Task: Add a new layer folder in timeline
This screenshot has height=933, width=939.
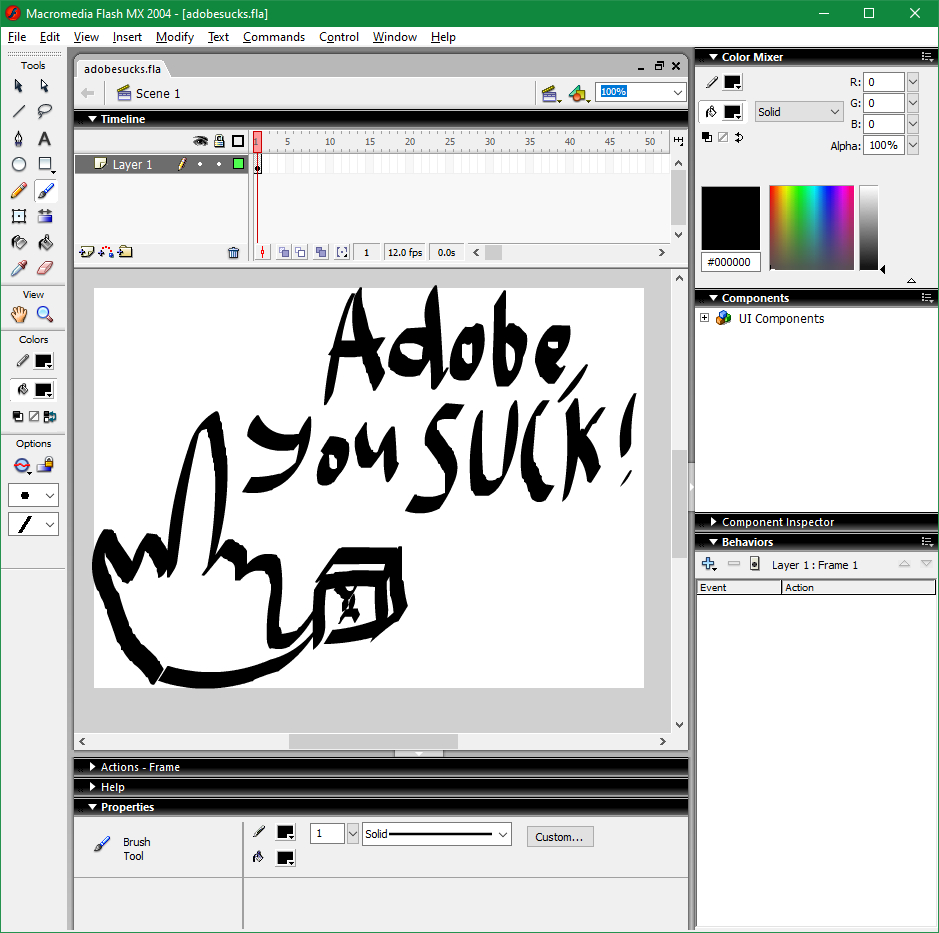Action: coord(125,253)
